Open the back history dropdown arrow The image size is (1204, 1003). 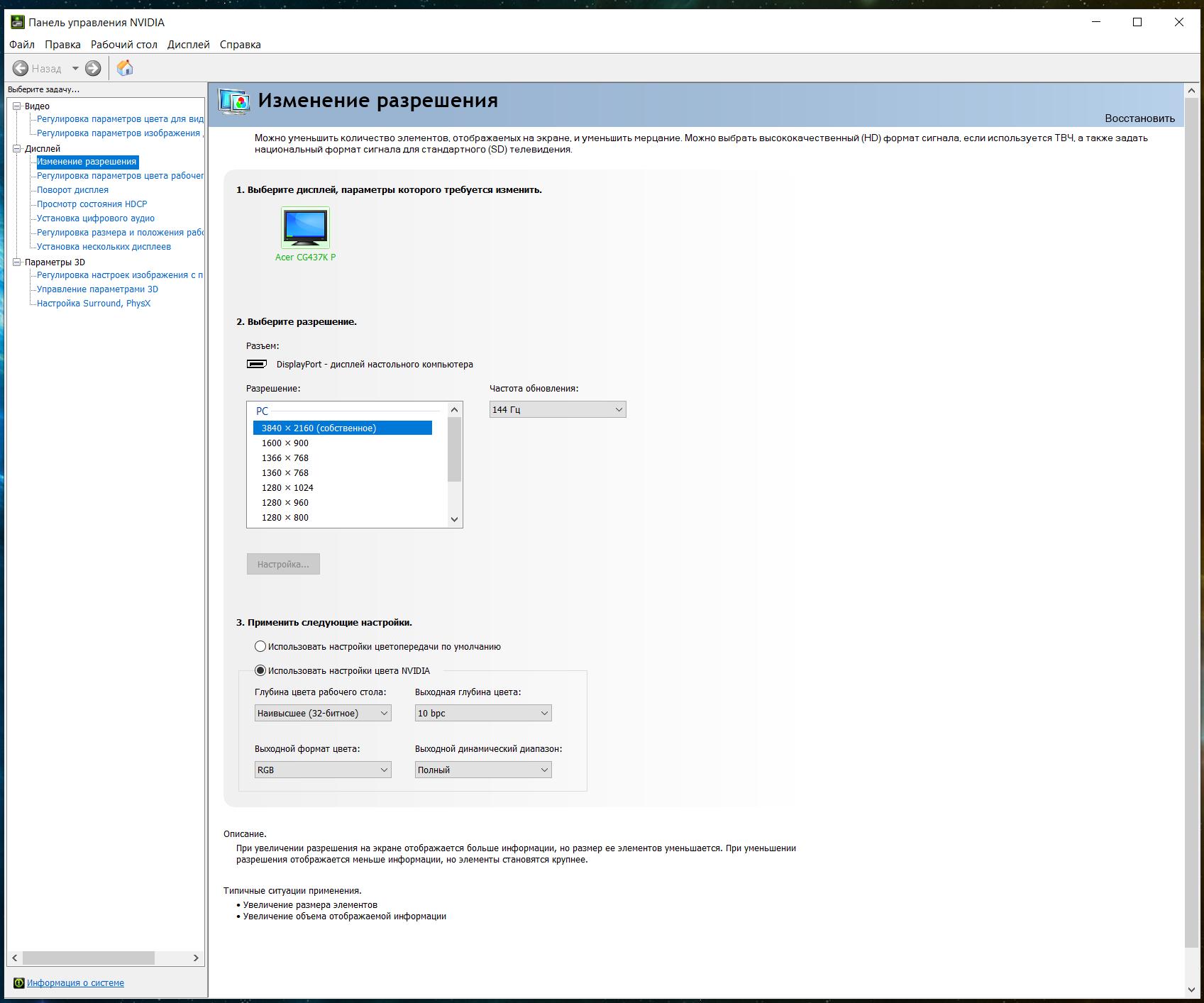tap(75, 69)
